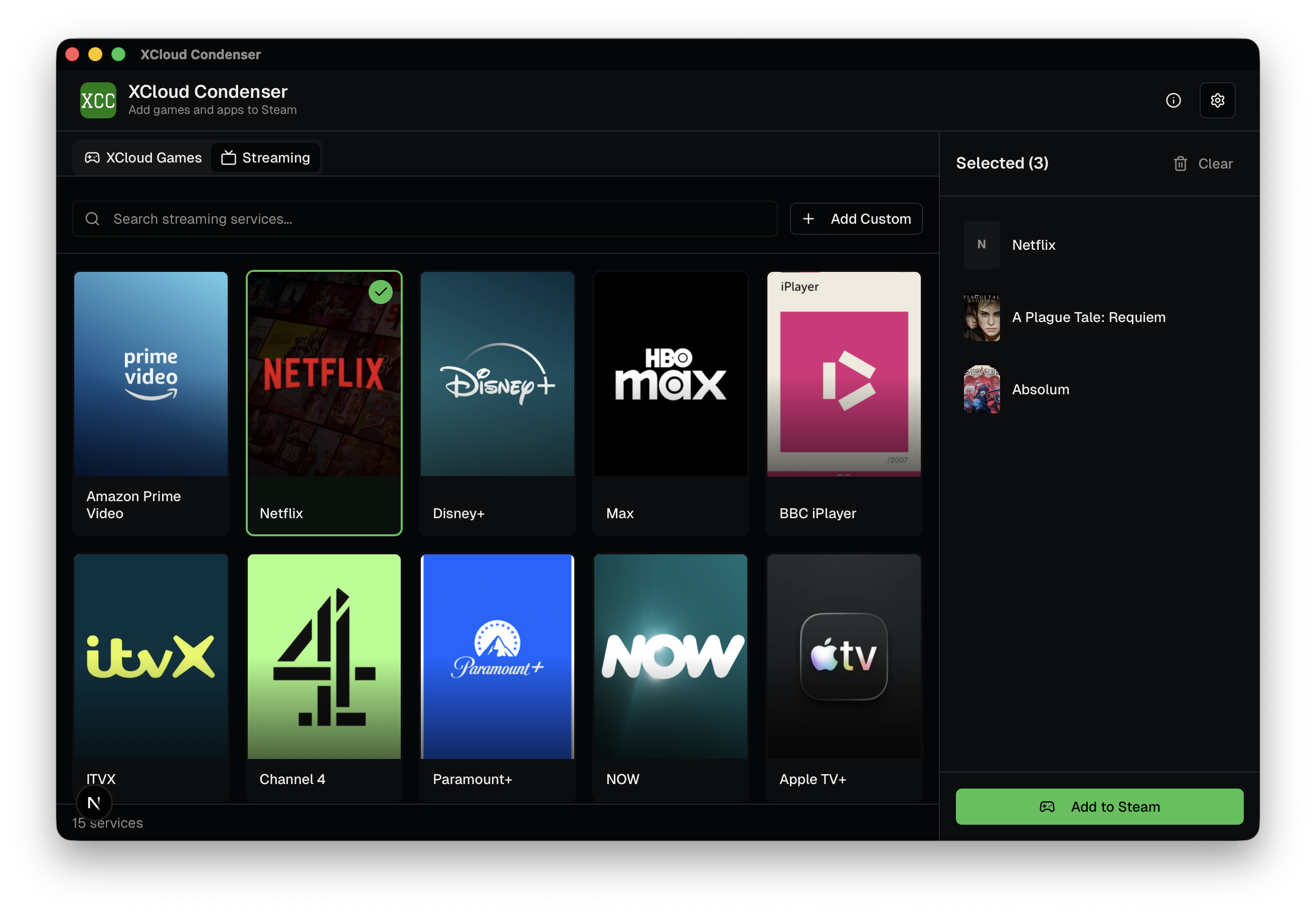Click the Netflix poster artwork

pos(324,374)
